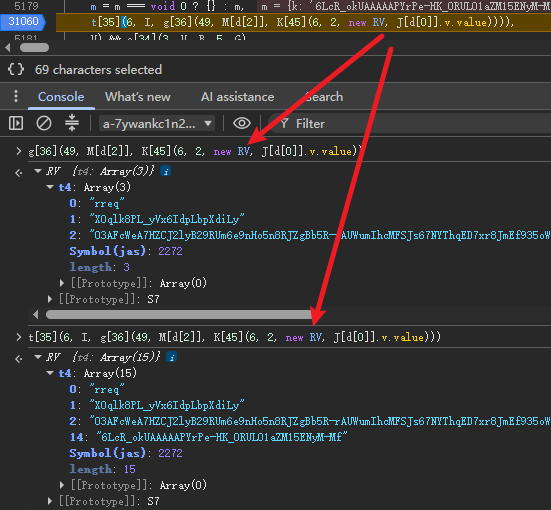Image resolution: width=551 pixels, height=510 pixels.
Task: Create a live expression with eye icon
Action: tap(242, 123)
